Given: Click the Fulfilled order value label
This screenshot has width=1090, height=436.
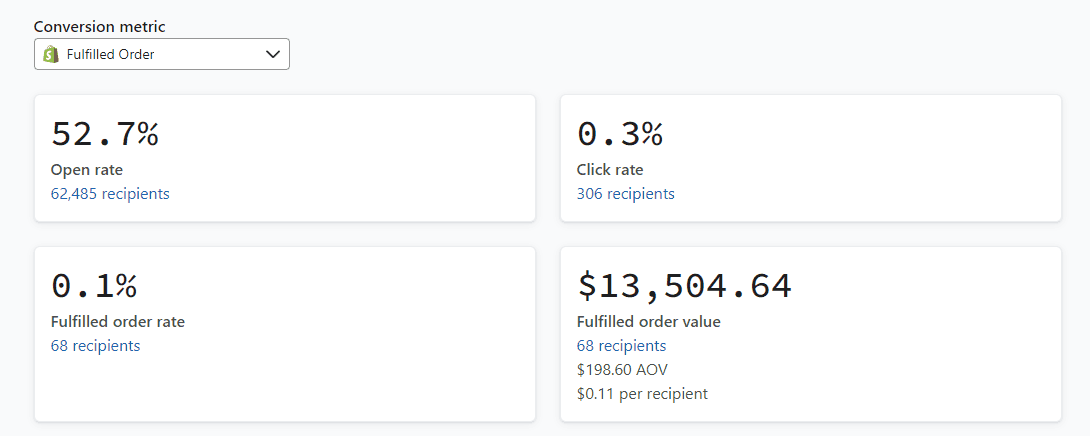Looking at the screenshot, I should tap(648, 322).
